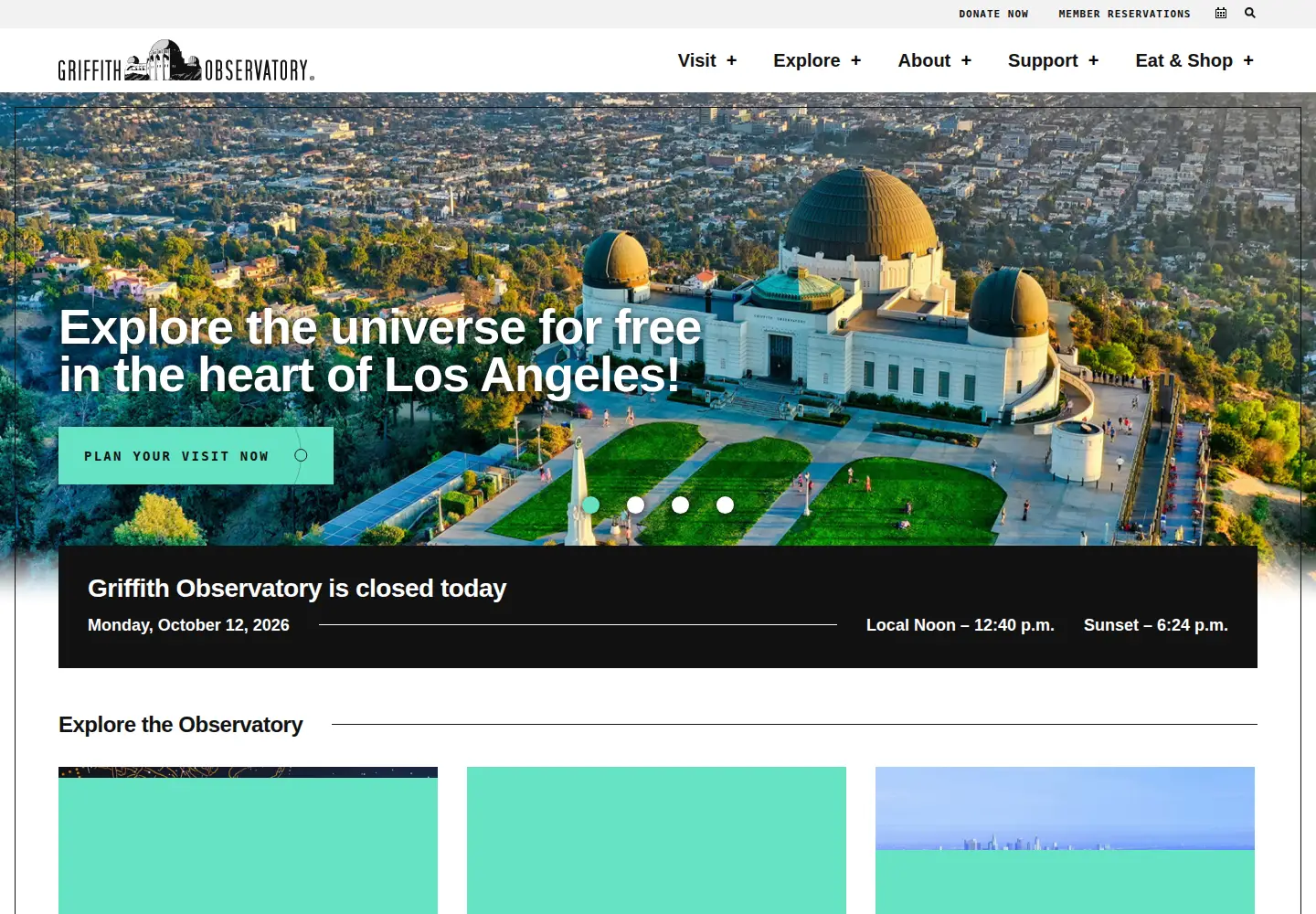Click the Donate Now link
Screen dimensions: 1316x914
point(993,14)
